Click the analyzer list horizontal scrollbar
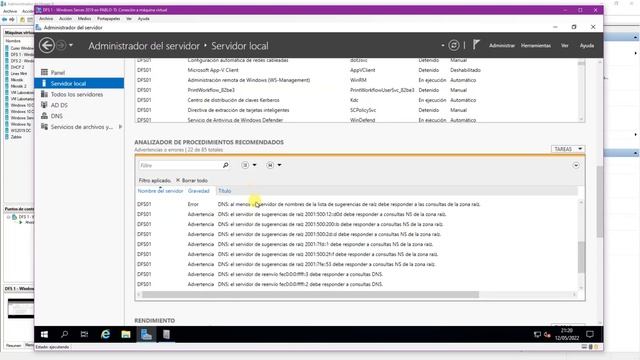Image resolution: width=640 pixels, height=360 pixels. [x=310, y=294]
